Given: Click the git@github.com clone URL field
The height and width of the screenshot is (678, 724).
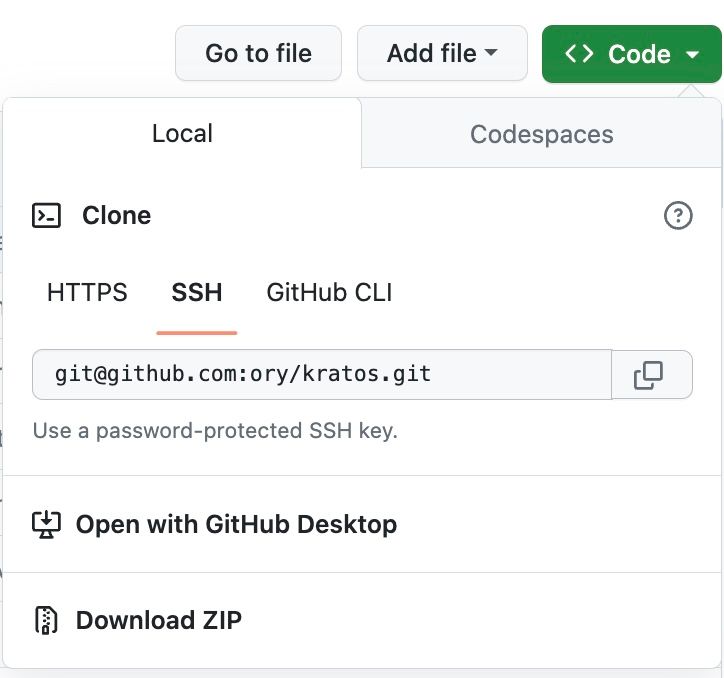Looking at the screenshot, I should click(321, 375).
